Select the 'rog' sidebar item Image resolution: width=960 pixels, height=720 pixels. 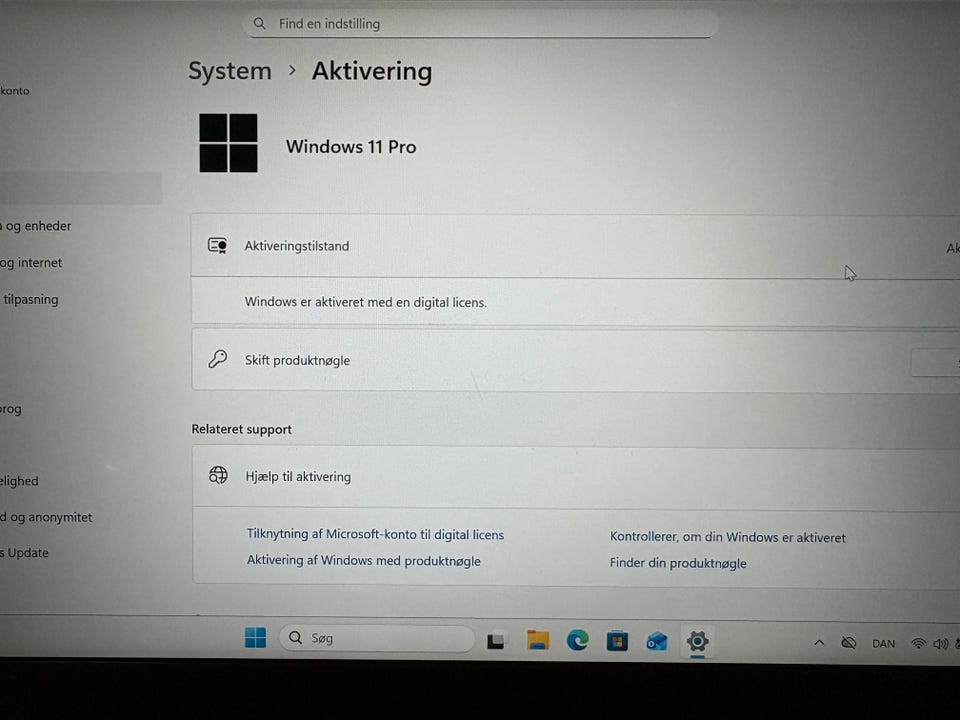pos(10,409)
